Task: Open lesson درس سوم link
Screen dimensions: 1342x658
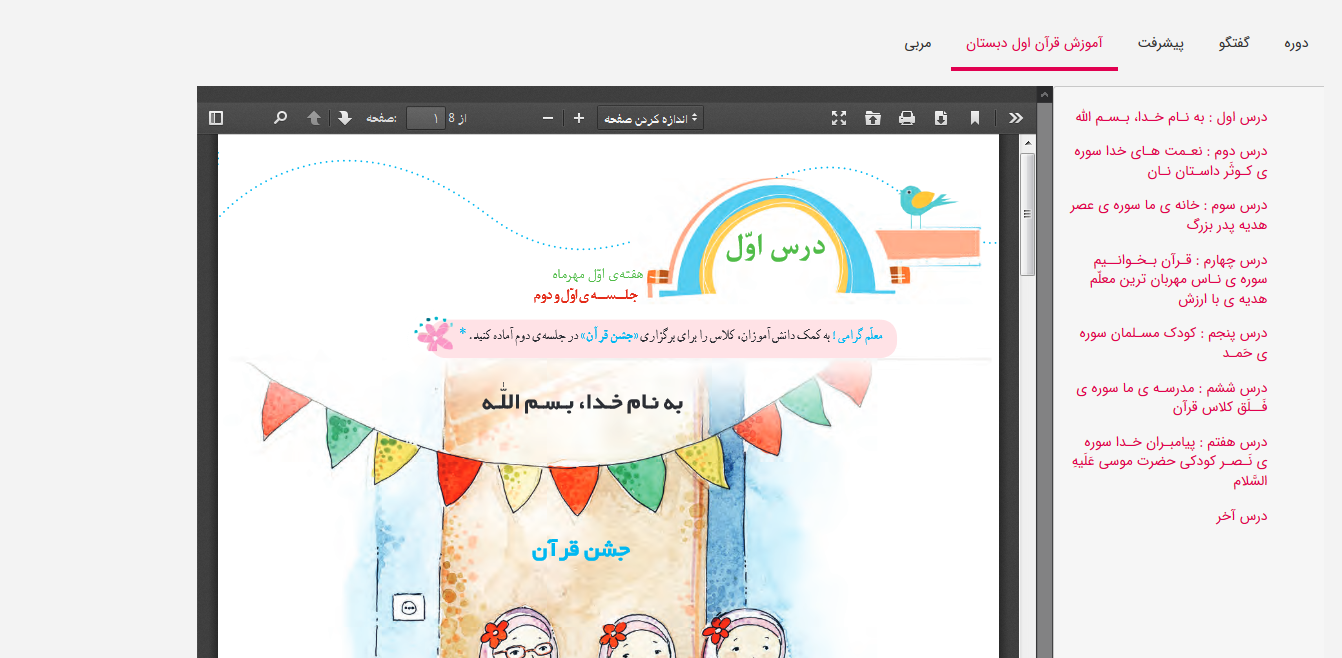Action: (x=1169, y=215)
